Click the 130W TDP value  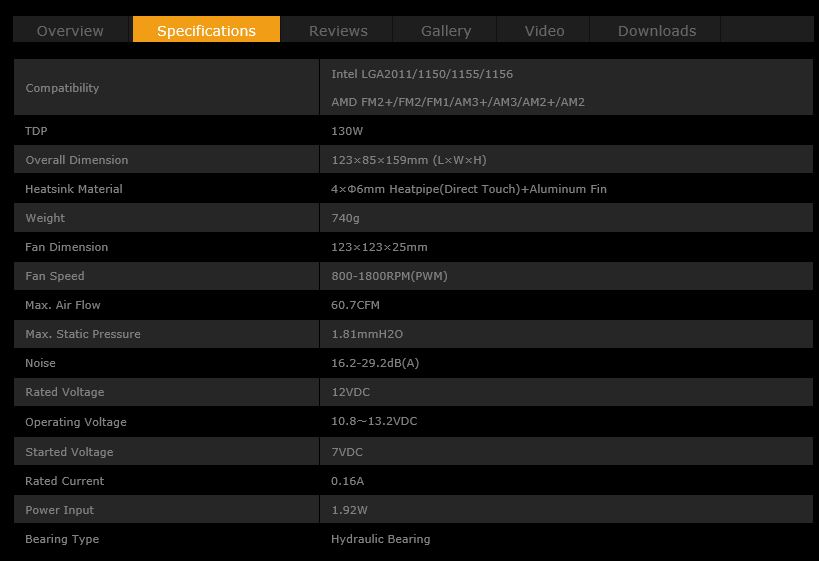[347, 131]
